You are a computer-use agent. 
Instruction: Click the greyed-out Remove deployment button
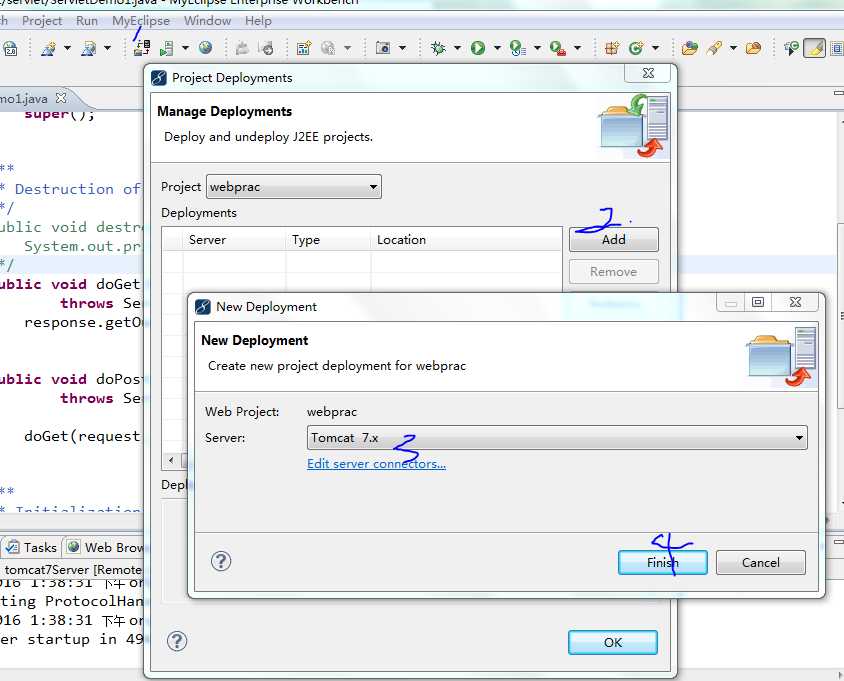point(614,272)
